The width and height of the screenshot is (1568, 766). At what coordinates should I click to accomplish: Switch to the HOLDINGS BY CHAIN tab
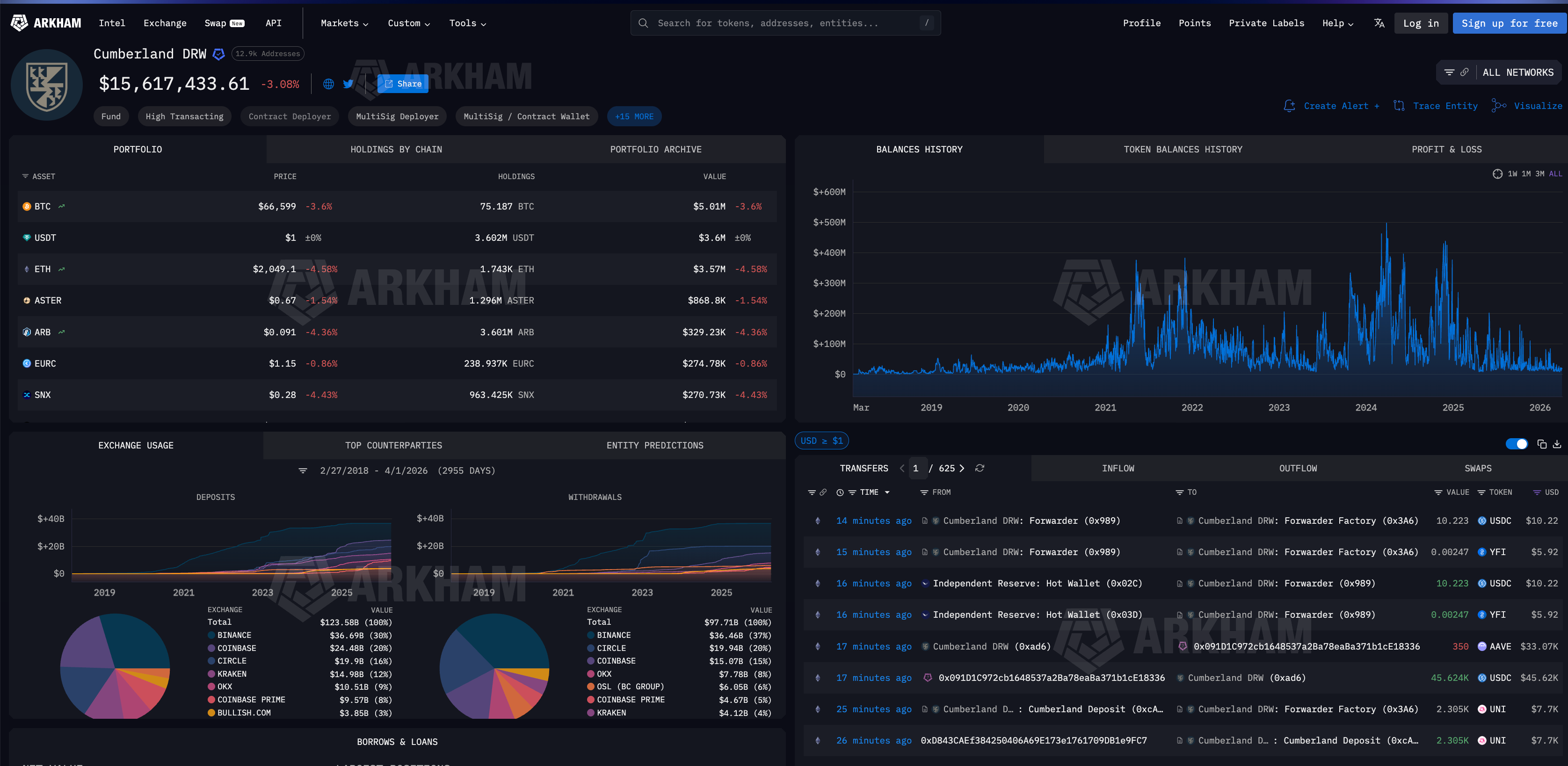pos(396,150)
